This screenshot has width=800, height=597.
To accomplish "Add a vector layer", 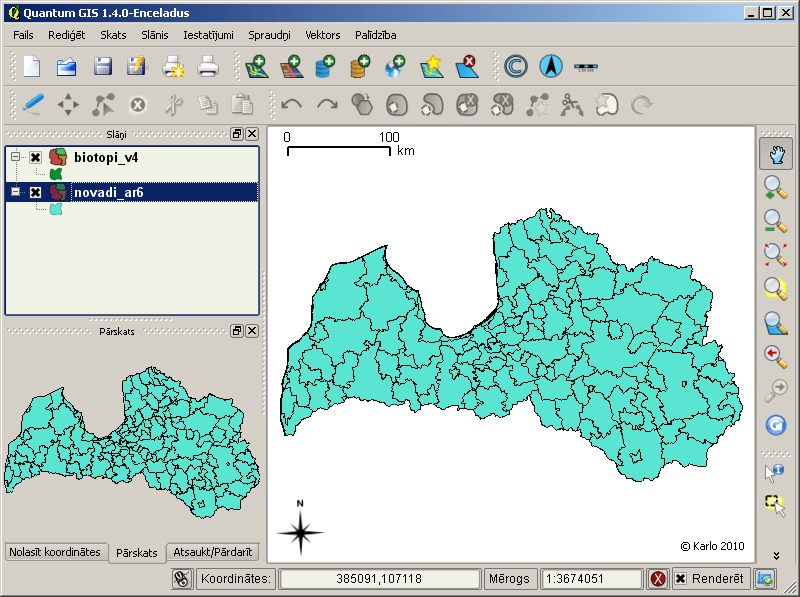I will pyautogui.click(x=257, y=67).
